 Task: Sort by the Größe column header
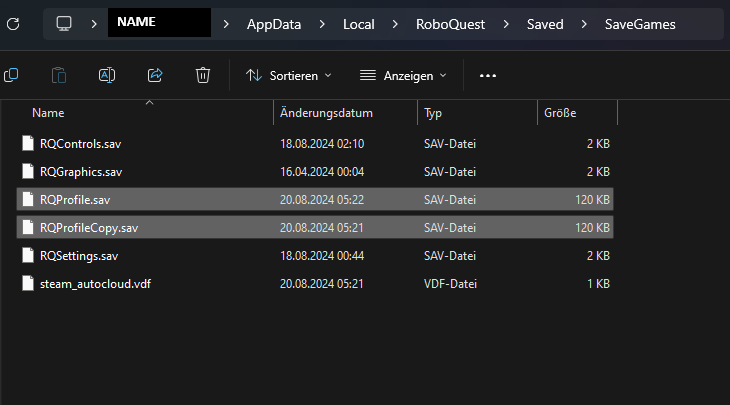tap(560, 113)
